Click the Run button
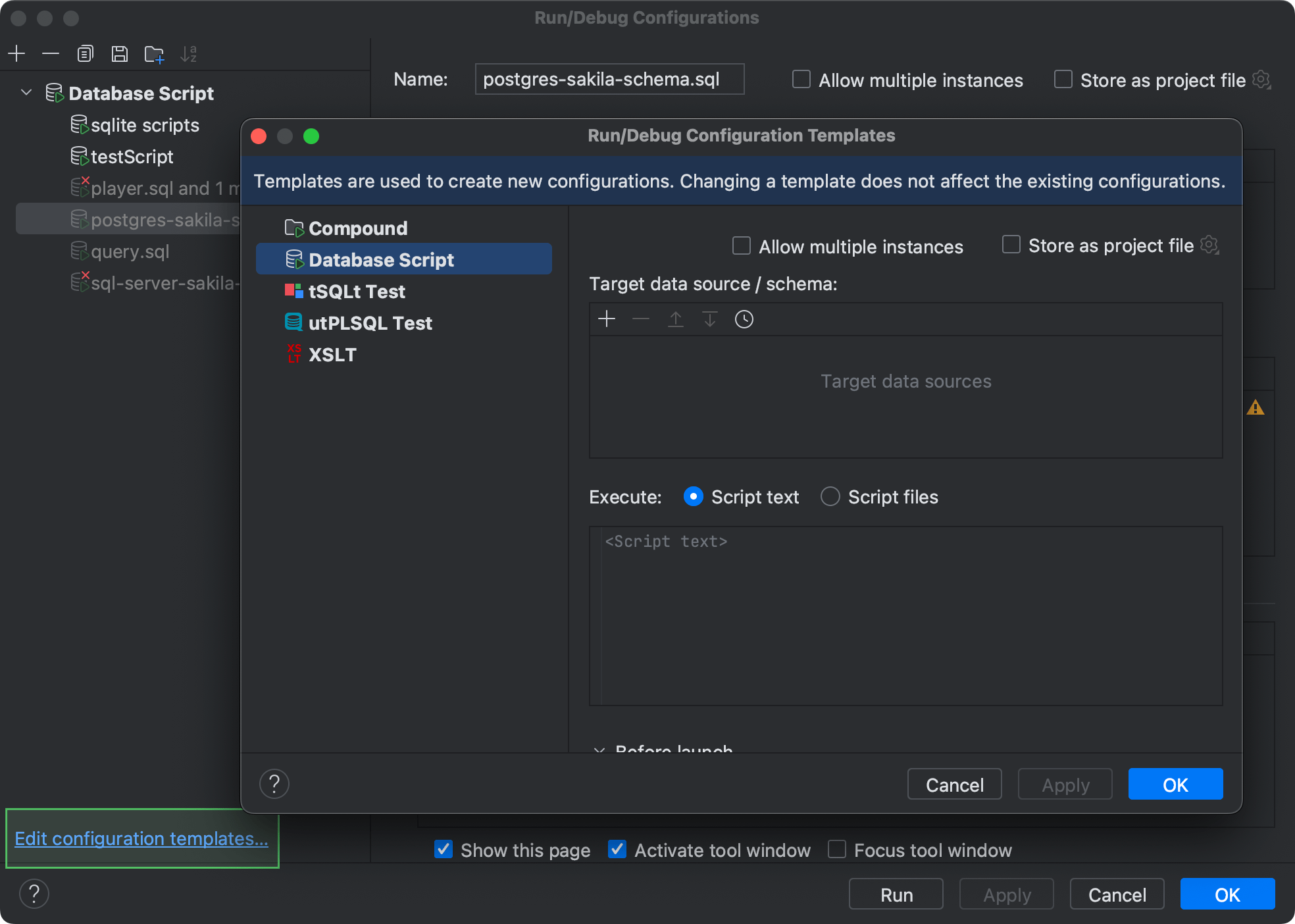Image resolution: width=1295 pixels, height=924 pixels. click(896, 894)
